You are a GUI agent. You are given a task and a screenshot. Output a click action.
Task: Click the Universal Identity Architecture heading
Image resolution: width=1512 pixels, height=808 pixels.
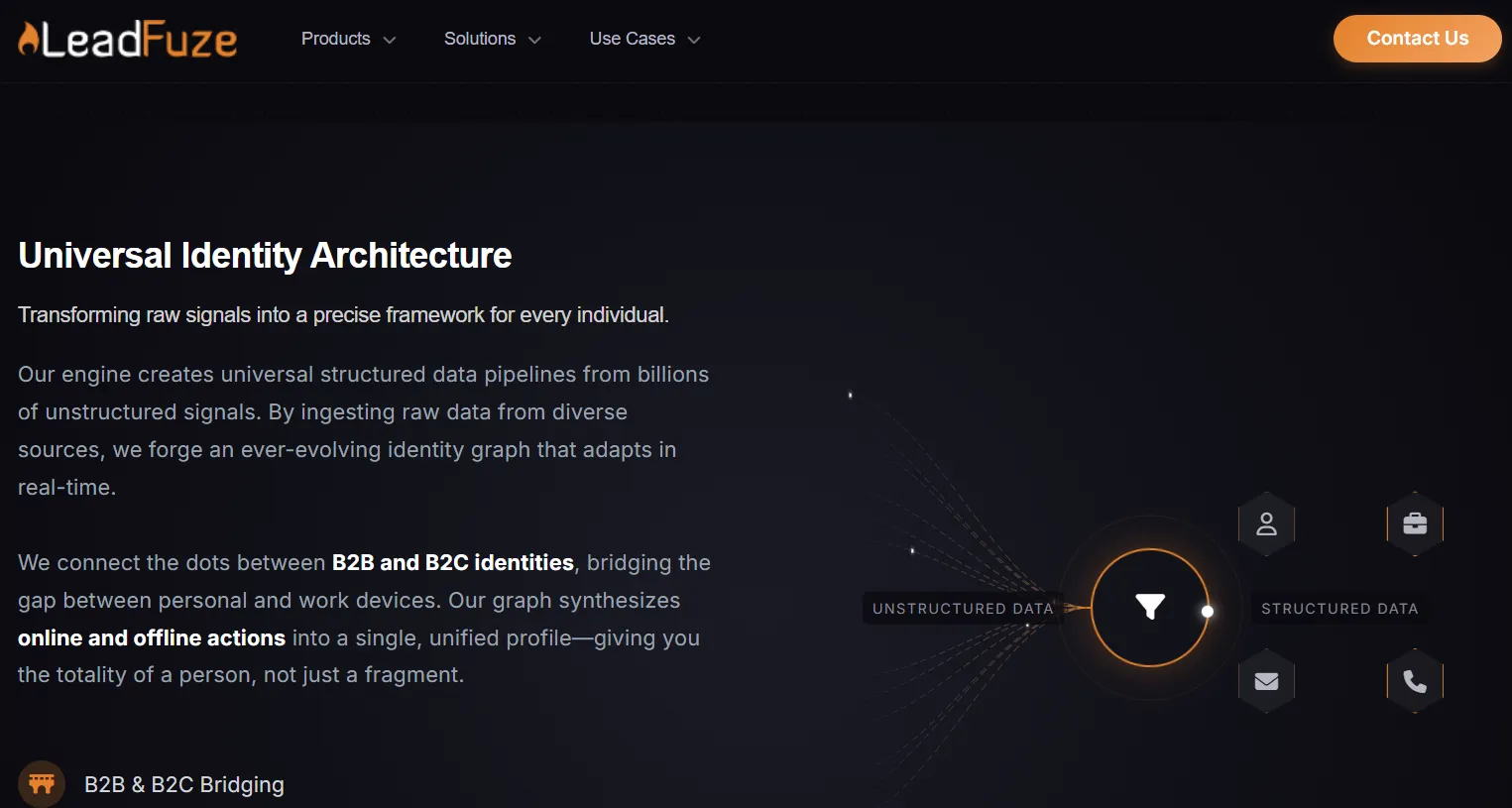tap(264, 255)
